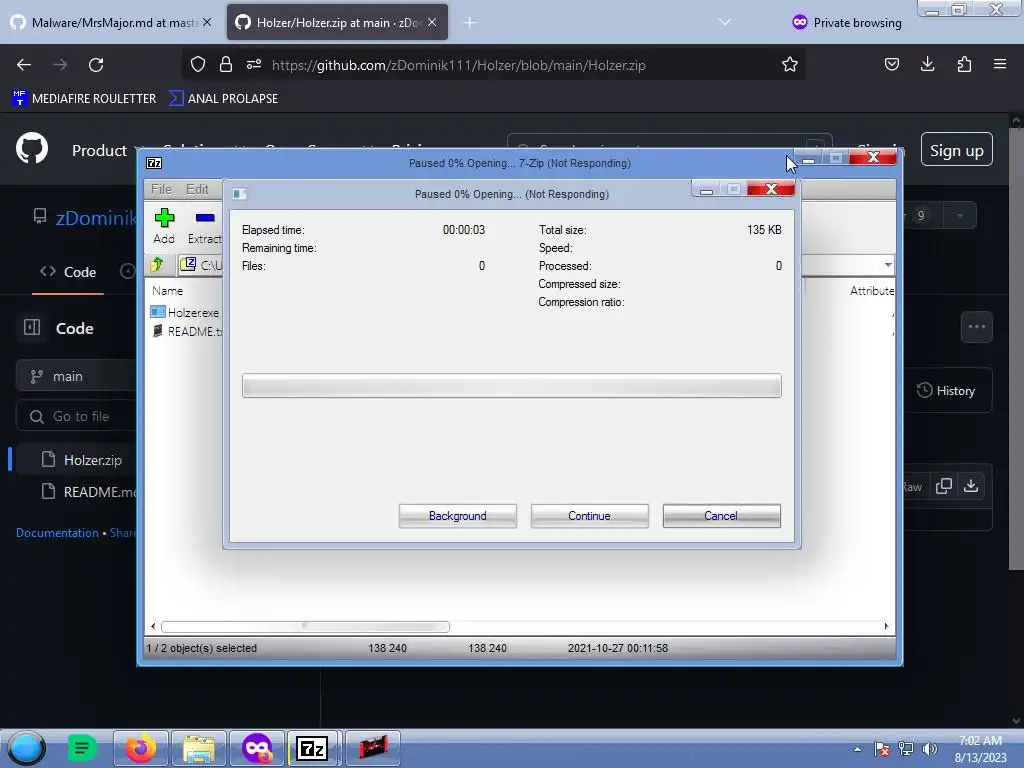Screen dimensions: 1024x768
Task: Open a new browser tab
Action: 470,23
